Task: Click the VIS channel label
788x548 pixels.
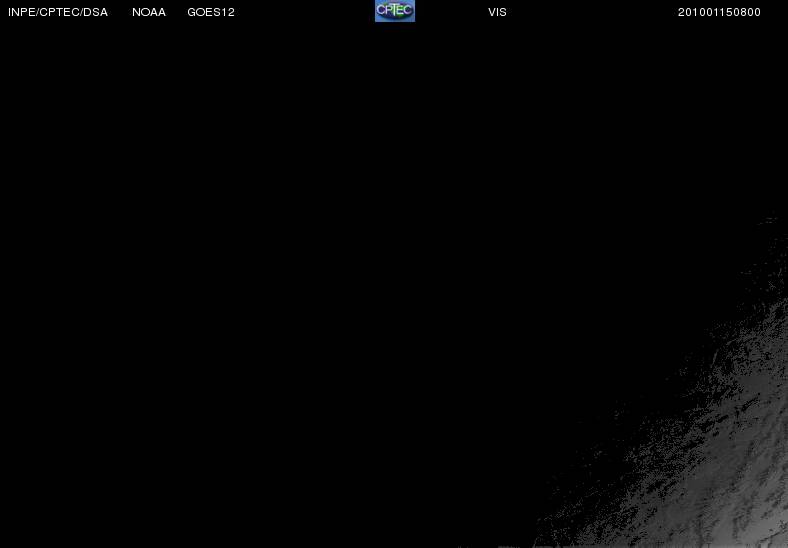Action: tap(498, 12)
